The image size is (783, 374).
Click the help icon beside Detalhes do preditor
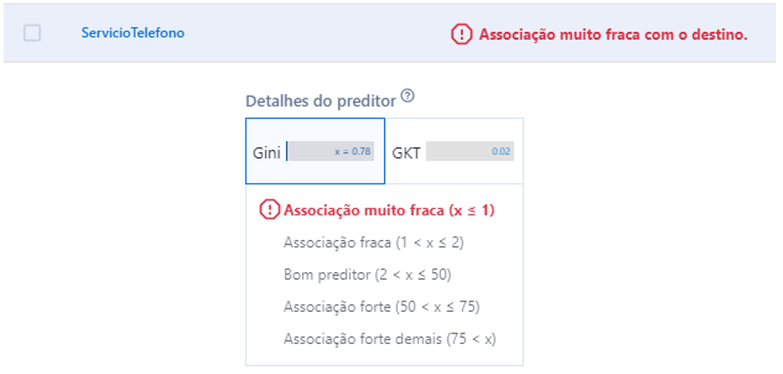pyautogui.click(x=408, y=95)
